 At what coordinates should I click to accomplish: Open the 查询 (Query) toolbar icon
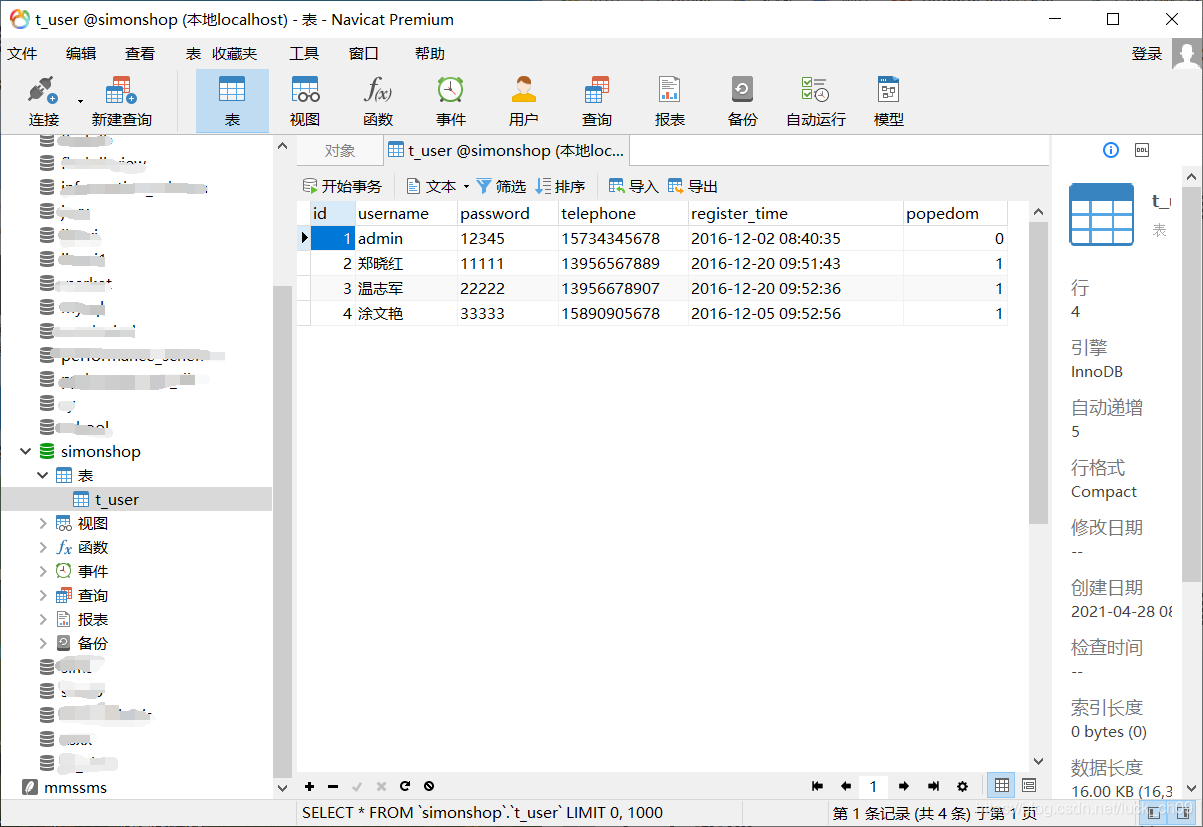point(597,100)
